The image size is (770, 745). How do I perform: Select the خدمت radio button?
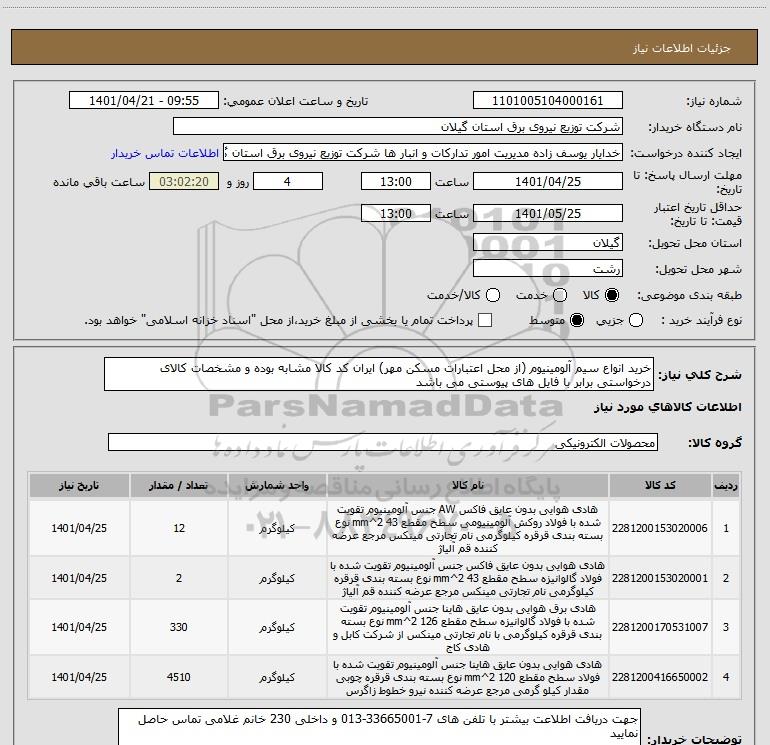560,295
